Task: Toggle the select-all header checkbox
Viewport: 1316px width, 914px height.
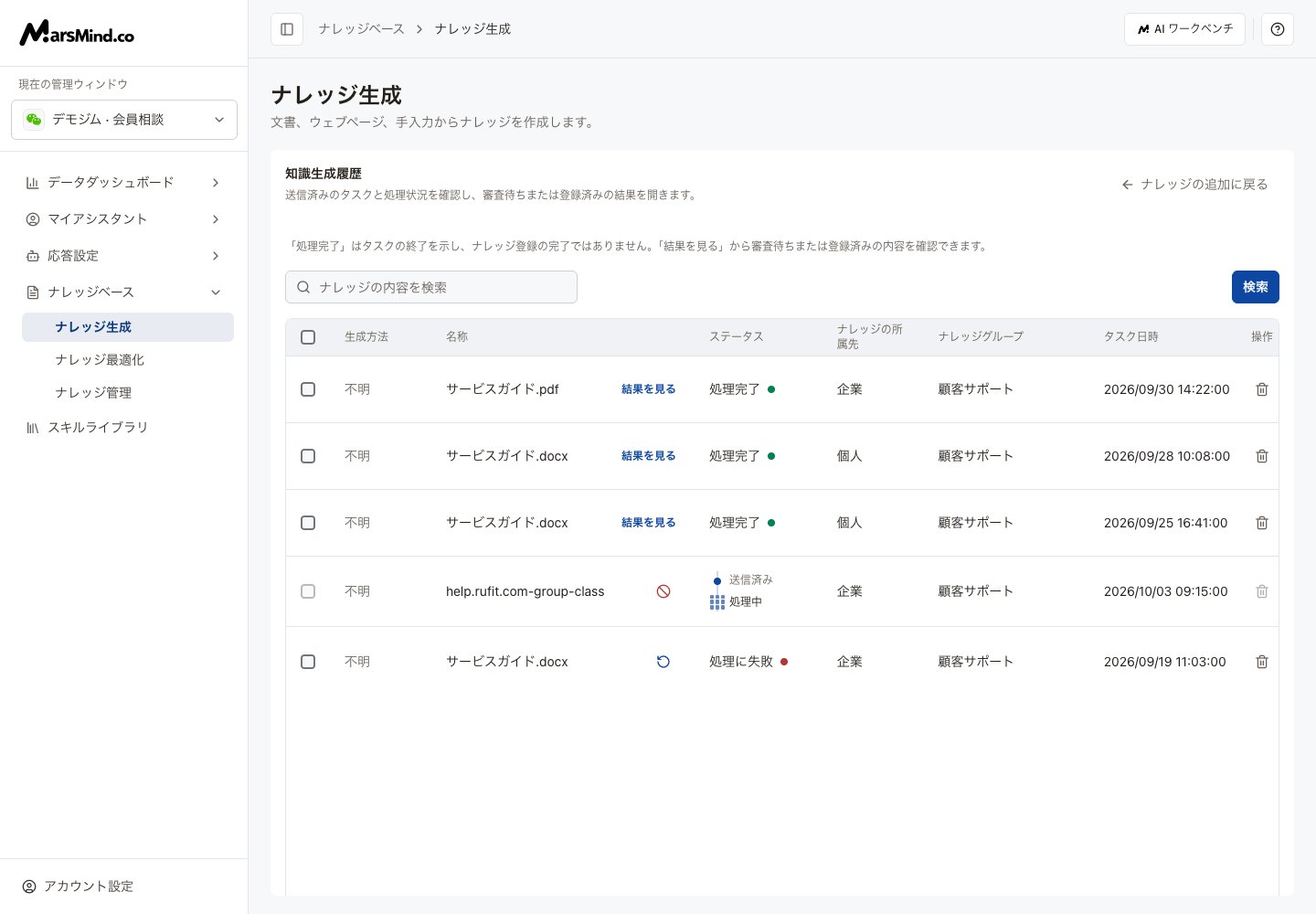Action: [308, 337]
